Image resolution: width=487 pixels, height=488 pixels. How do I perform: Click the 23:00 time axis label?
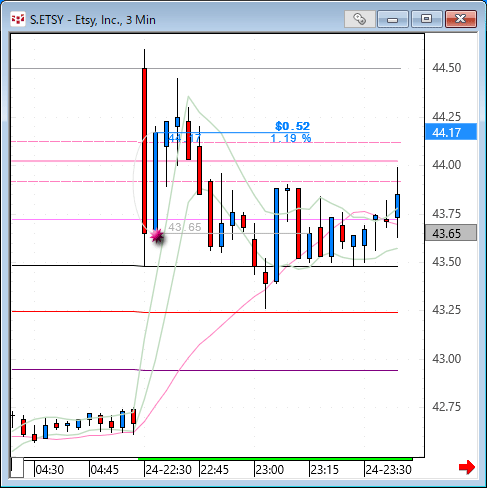(x=269, y=470)
